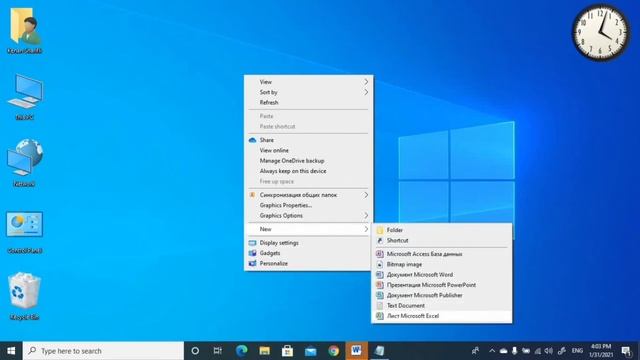This screenshot has width=640, height=360.
Task: Open the Action Center notifications
Action: click(x=627, y=351)
